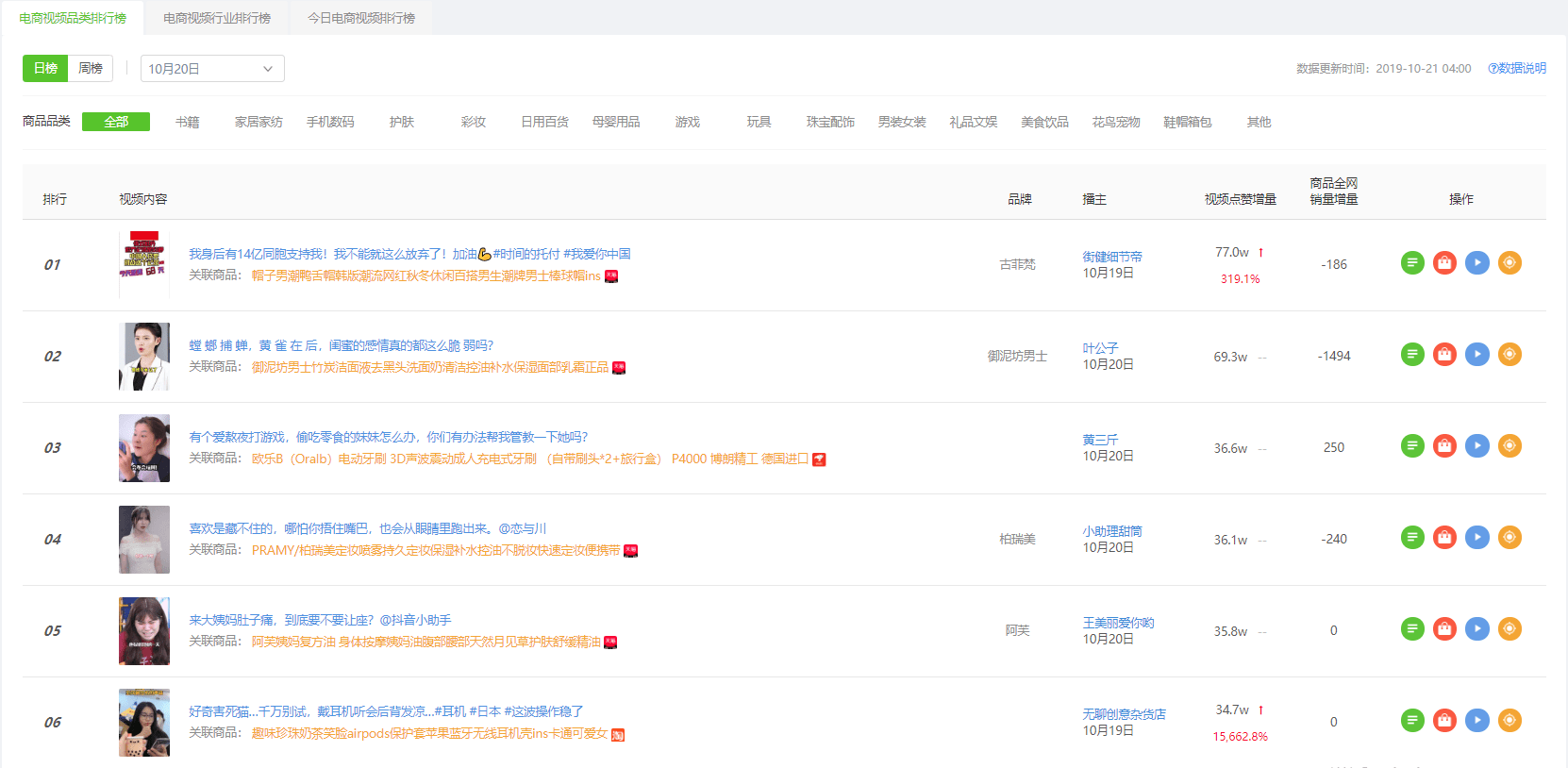Click green details icon in row 06
Screen dimensions: 1568x768
coord(1412,721)
